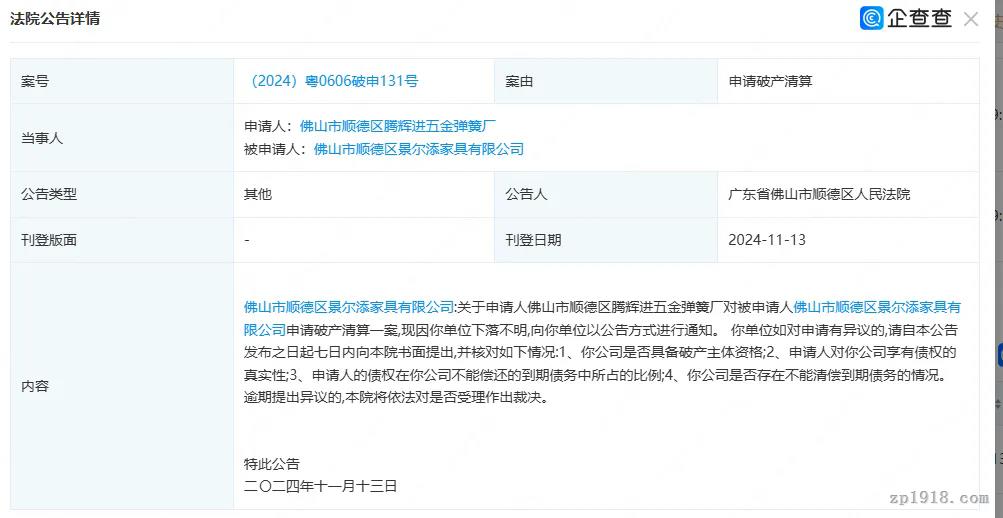The height and width of the screenshot is (518, 1003).
Task: Close the 法院公告详情 dialog
Action: (971, 19)
